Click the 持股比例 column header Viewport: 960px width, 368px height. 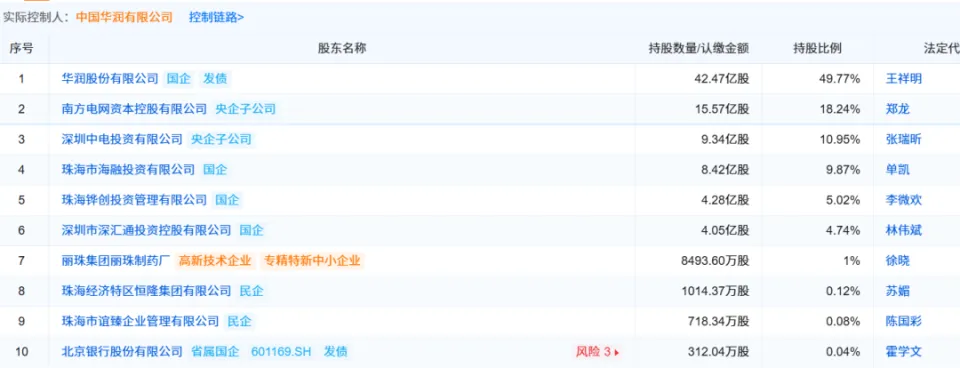(817, 48)
